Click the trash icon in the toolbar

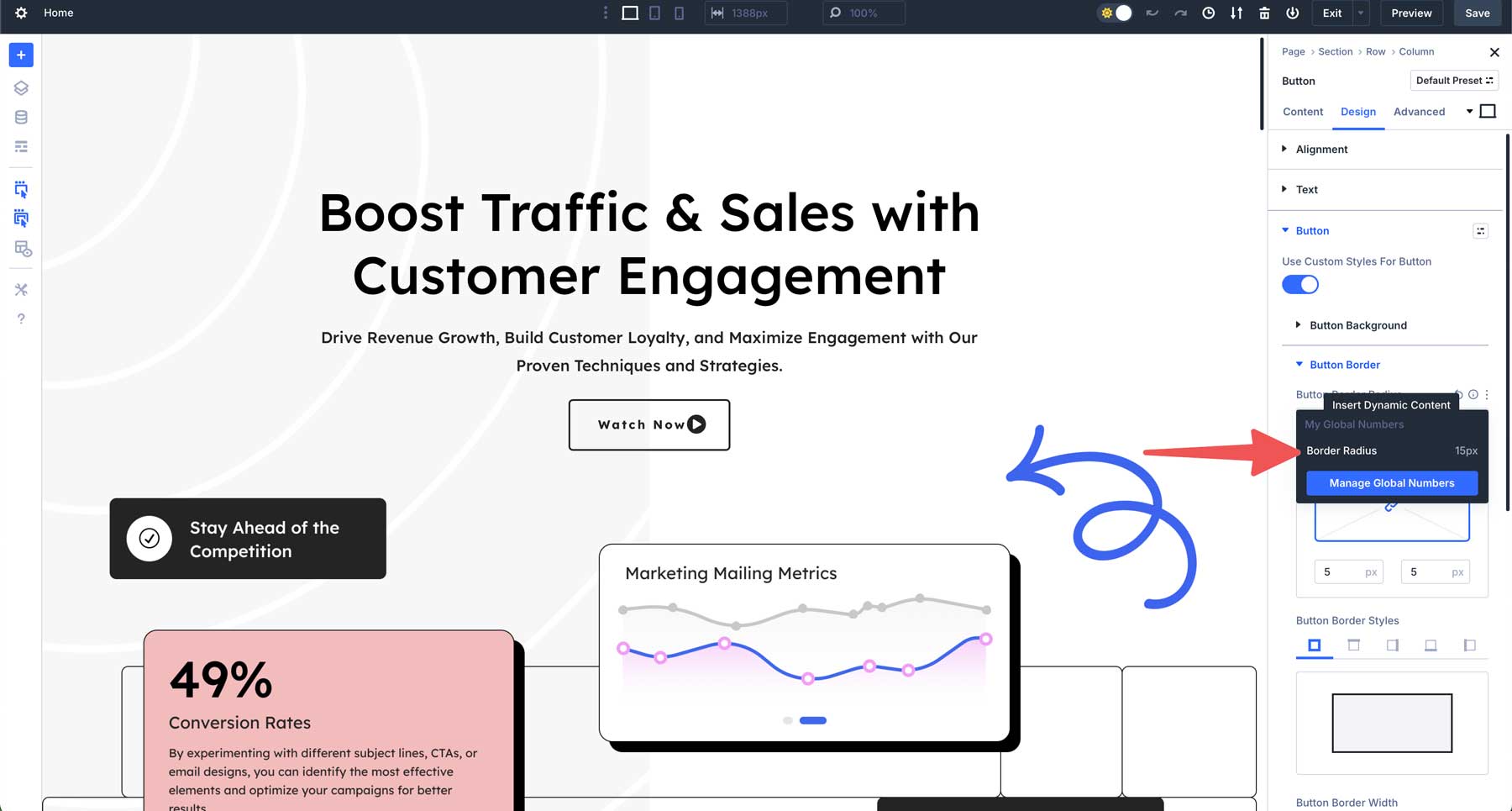[1264, 13]
